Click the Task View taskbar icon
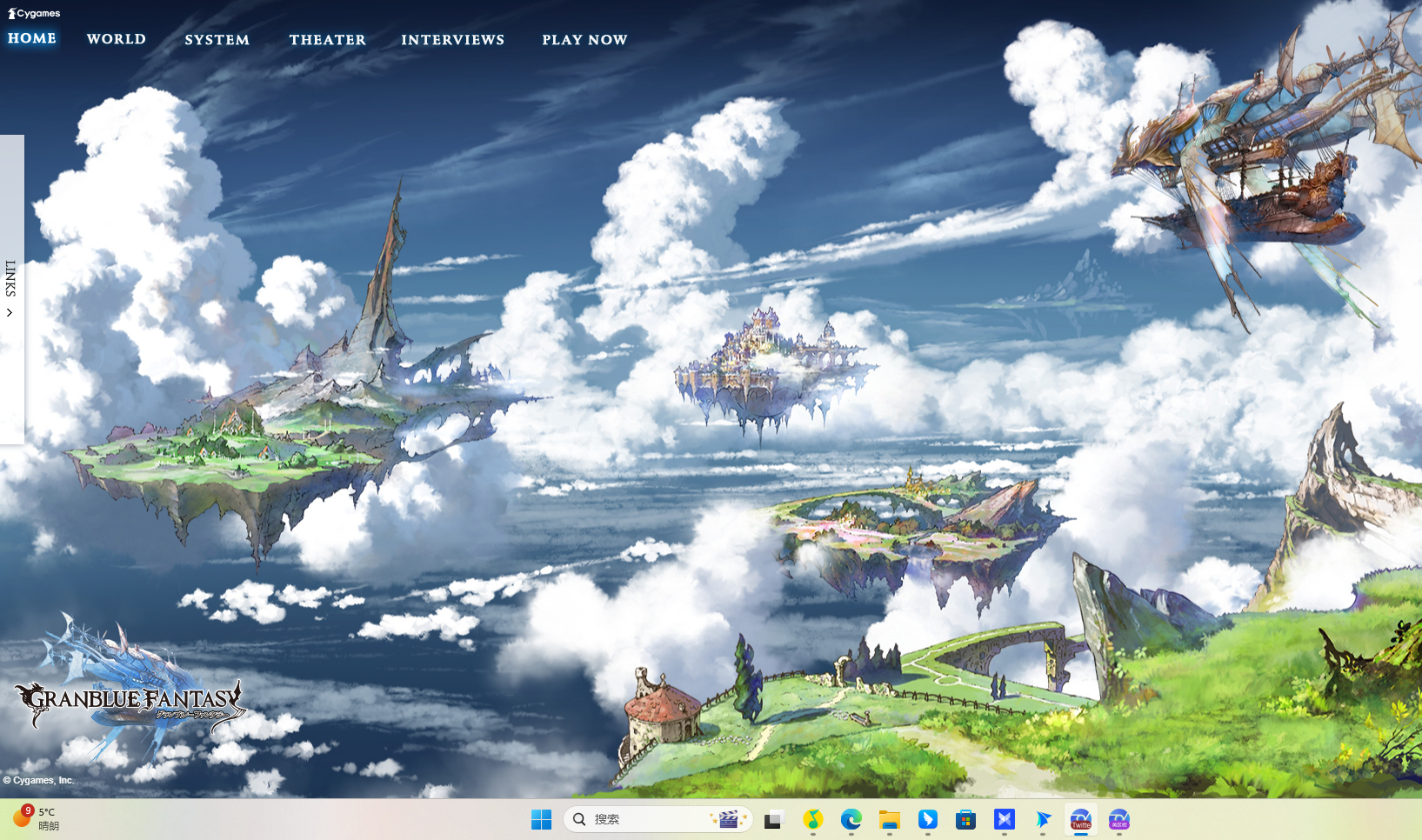 [774, 819]
